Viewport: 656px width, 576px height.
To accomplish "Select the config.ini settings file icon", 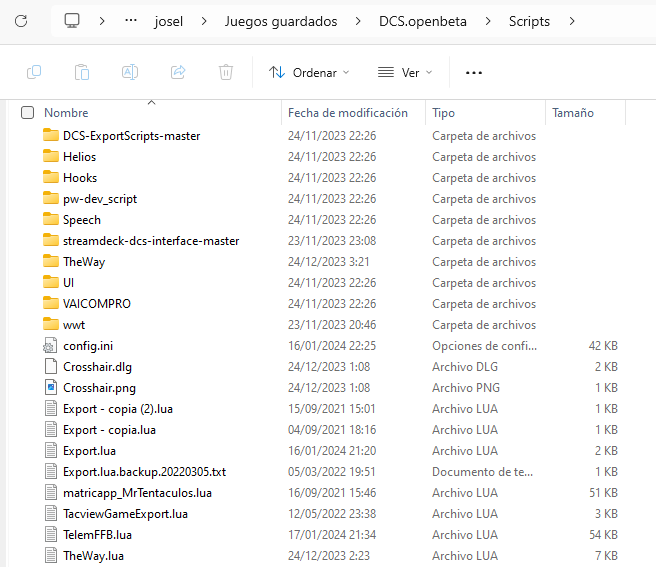I will [51, 346].
